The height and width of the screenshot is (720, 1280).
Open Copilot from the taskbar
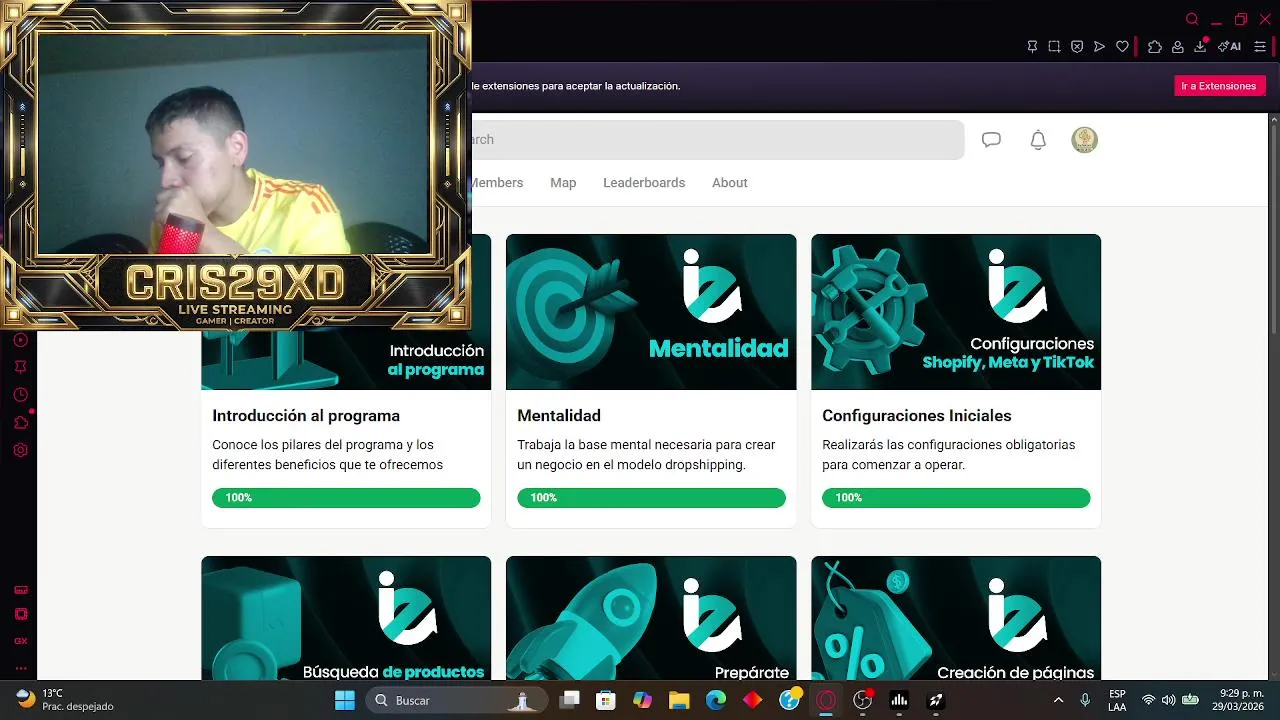coord(642,700)
